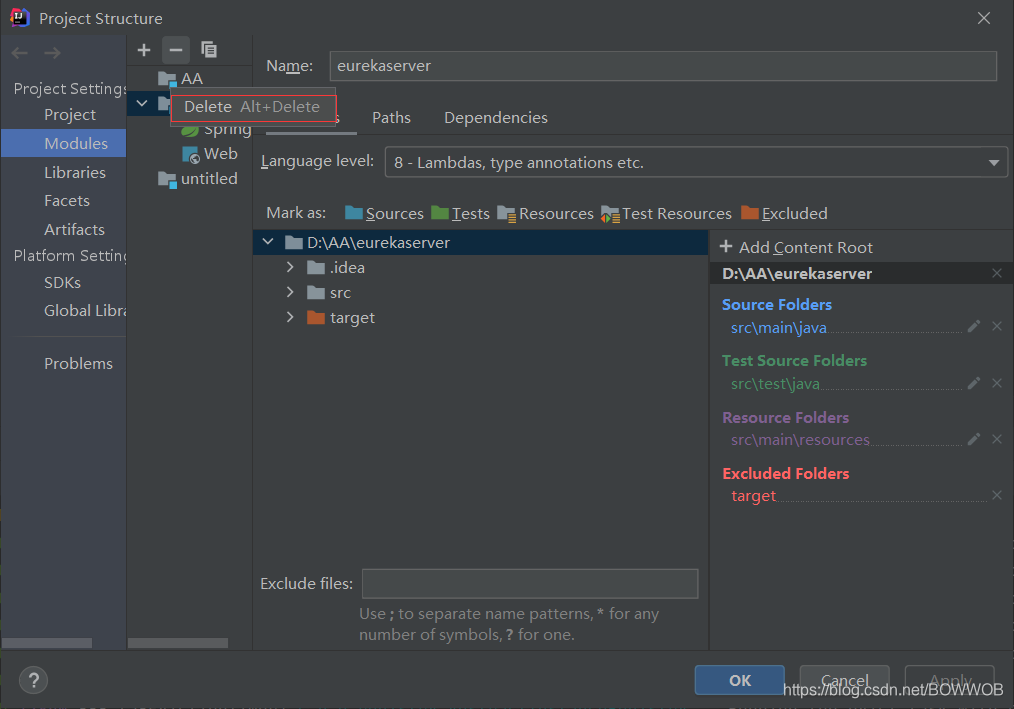Collapse the eurekaserver module in module list
This screenshot has height=709, width=1014.
[142, 104]
